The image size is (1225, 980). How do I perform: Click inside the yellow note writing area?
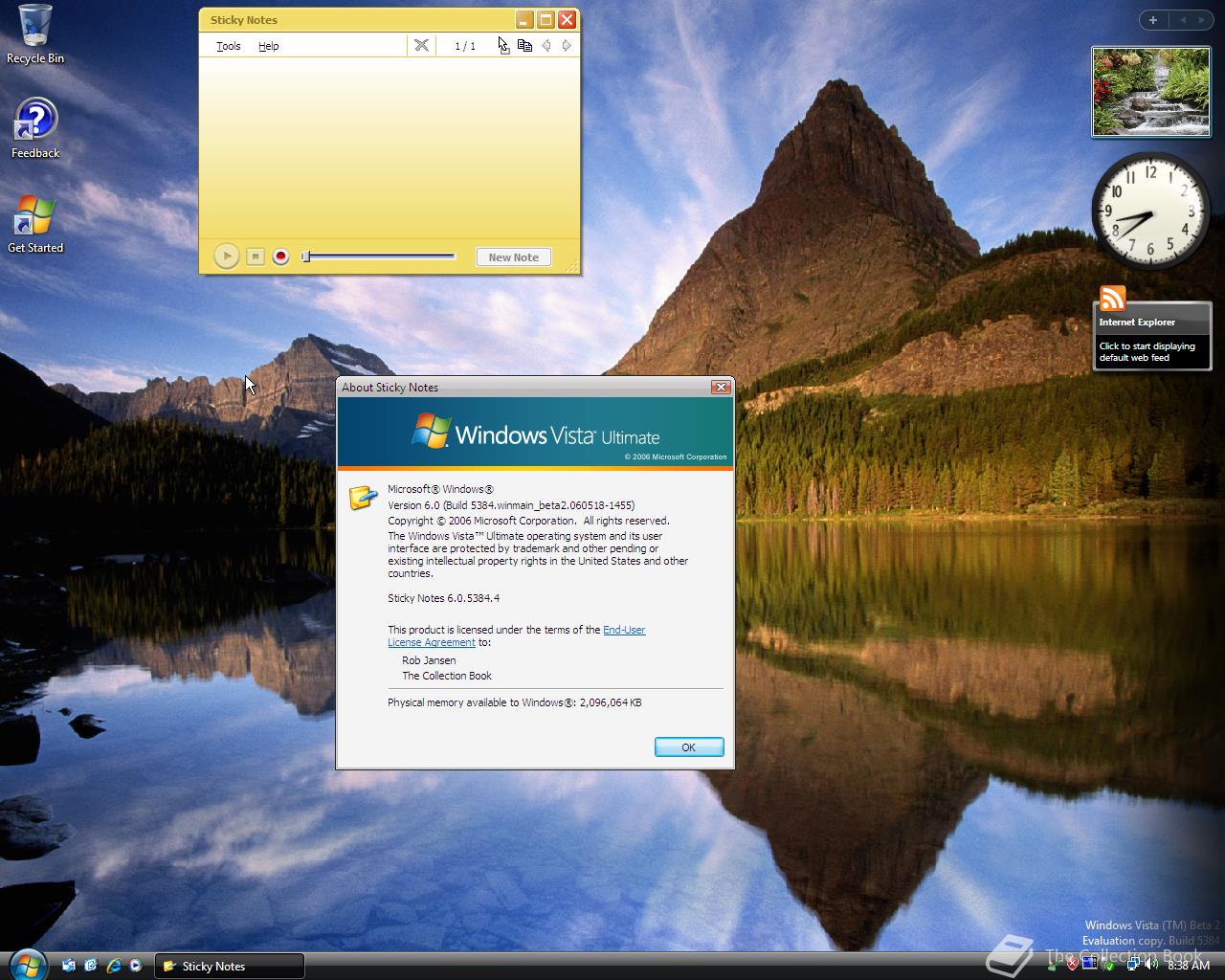(389, 147)
